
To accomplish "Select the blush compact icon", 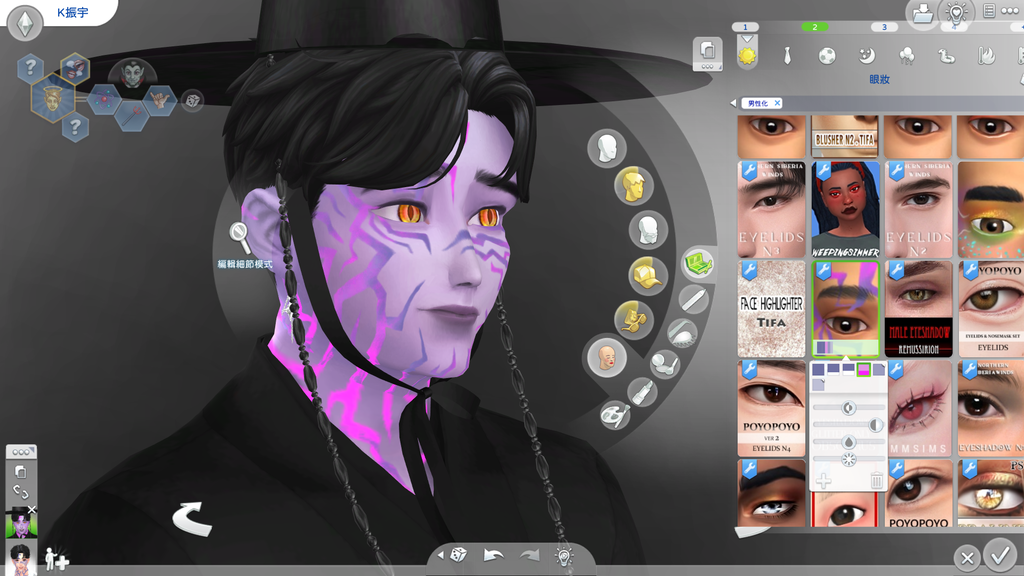I will pyautogui.click(x=665, y=364).
